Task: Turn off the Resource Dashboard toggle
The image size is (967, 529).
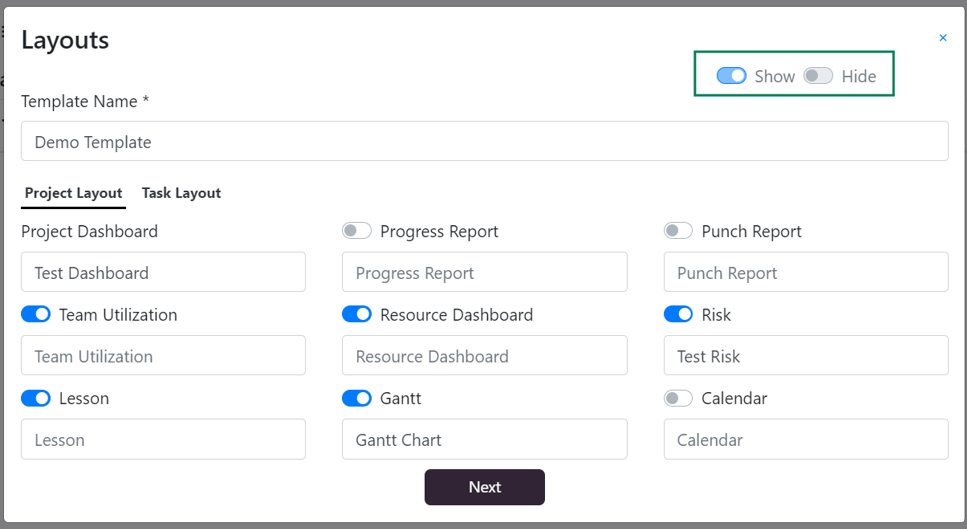Action: pyautogui.click(x=357, y=314)
